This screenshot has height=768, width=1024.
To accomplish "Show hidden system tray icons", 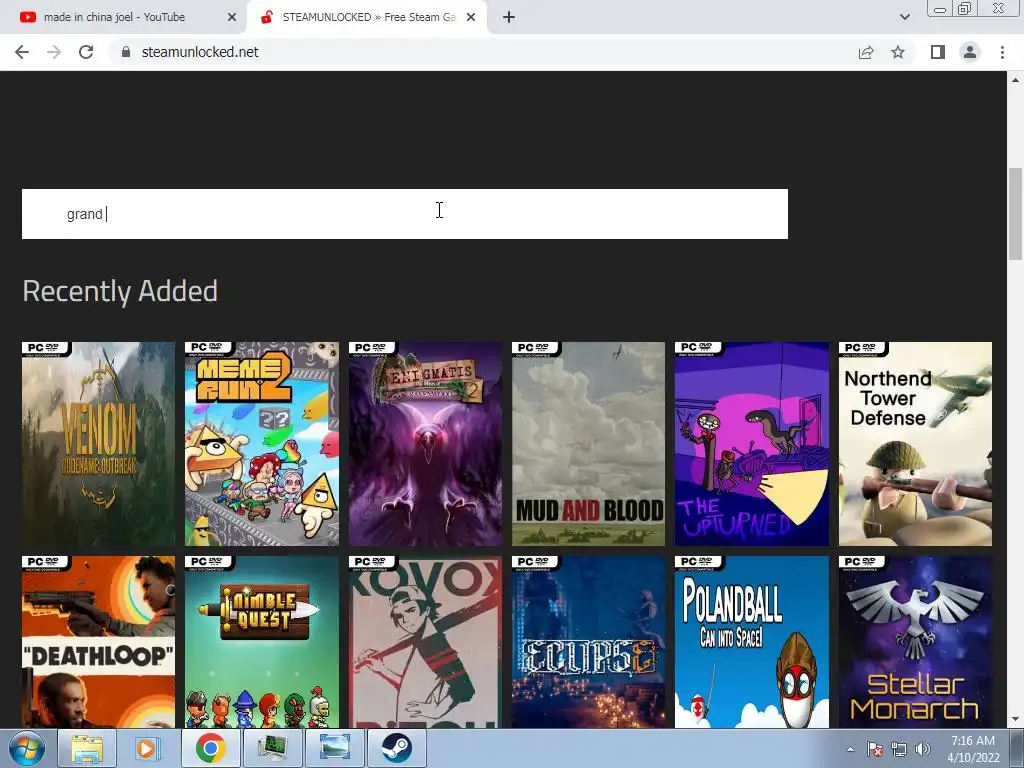I will point(850,749).
